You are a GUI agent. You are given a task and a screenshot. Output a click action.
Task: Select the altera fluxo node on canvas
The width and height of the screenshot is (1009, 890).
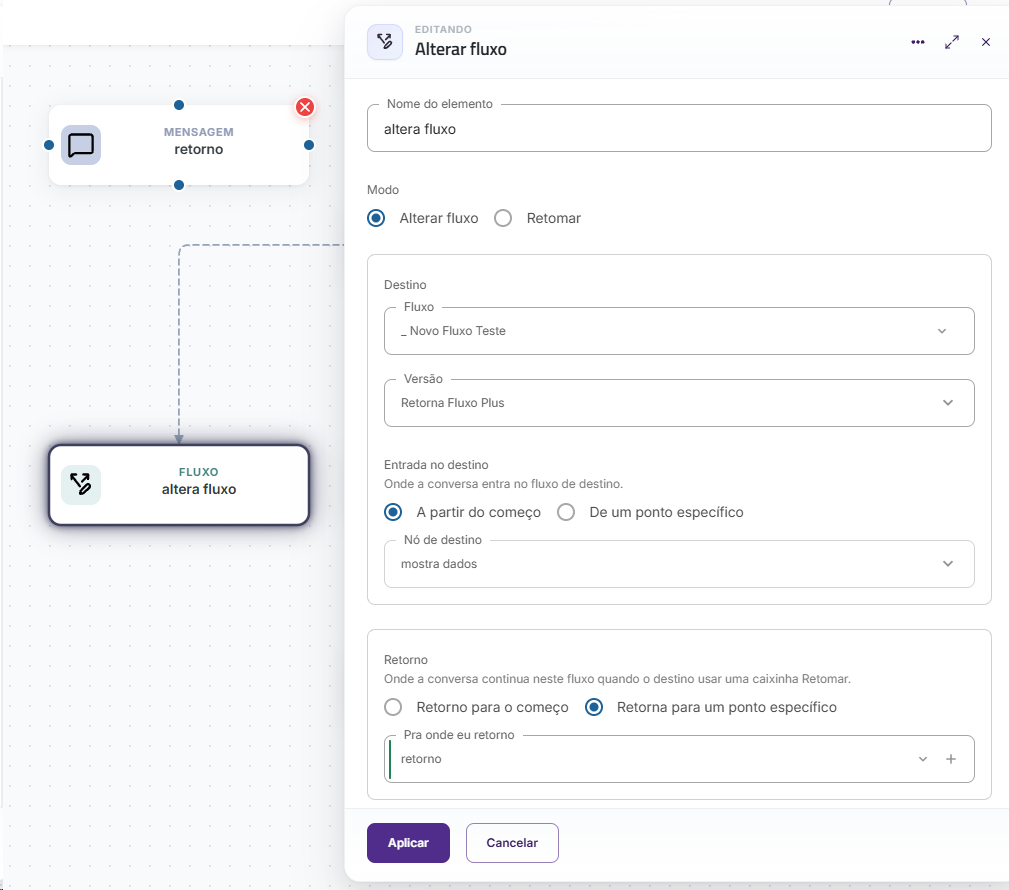[x=179, y=485]
